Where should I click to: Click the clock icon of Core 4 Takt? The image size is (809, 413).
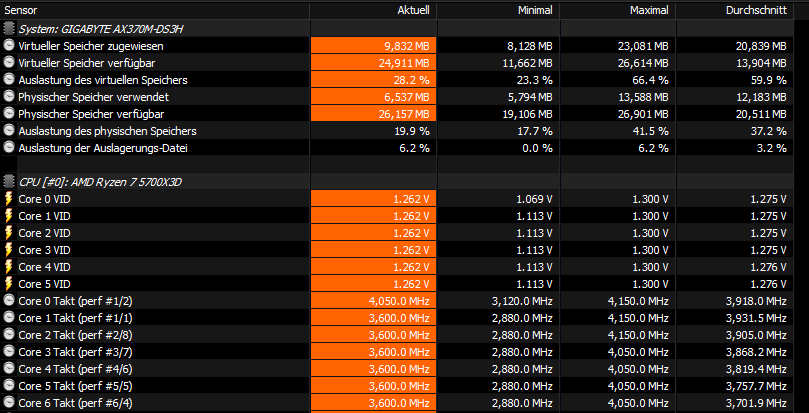click(9, 369)
